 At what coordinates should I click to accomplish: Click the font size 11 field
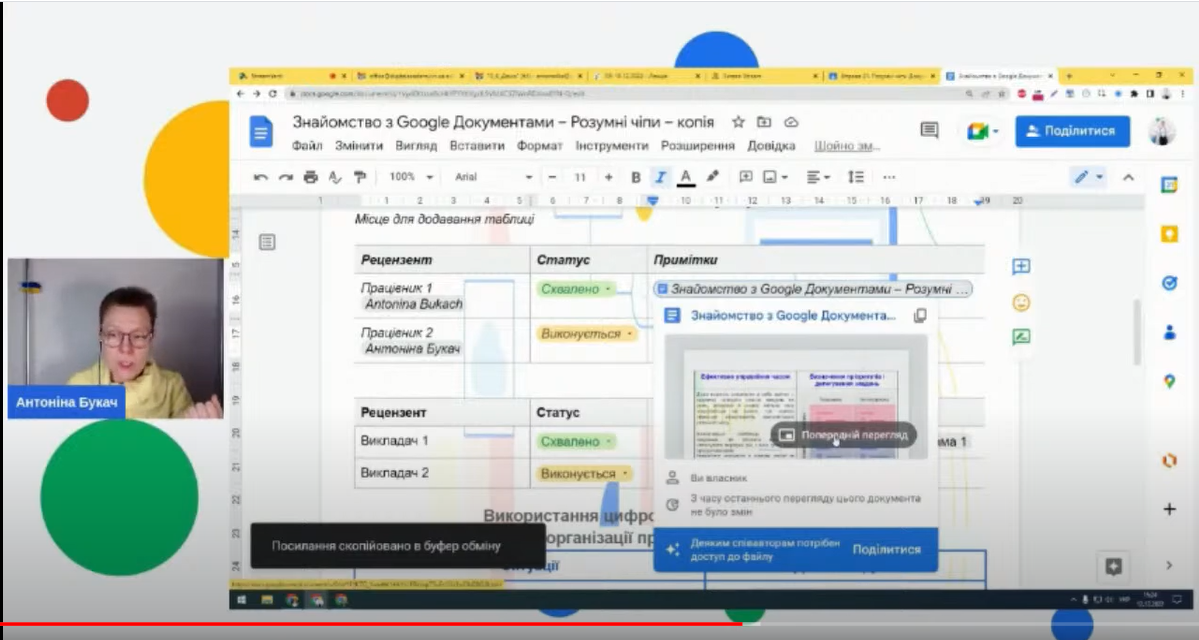coord(580,177)
